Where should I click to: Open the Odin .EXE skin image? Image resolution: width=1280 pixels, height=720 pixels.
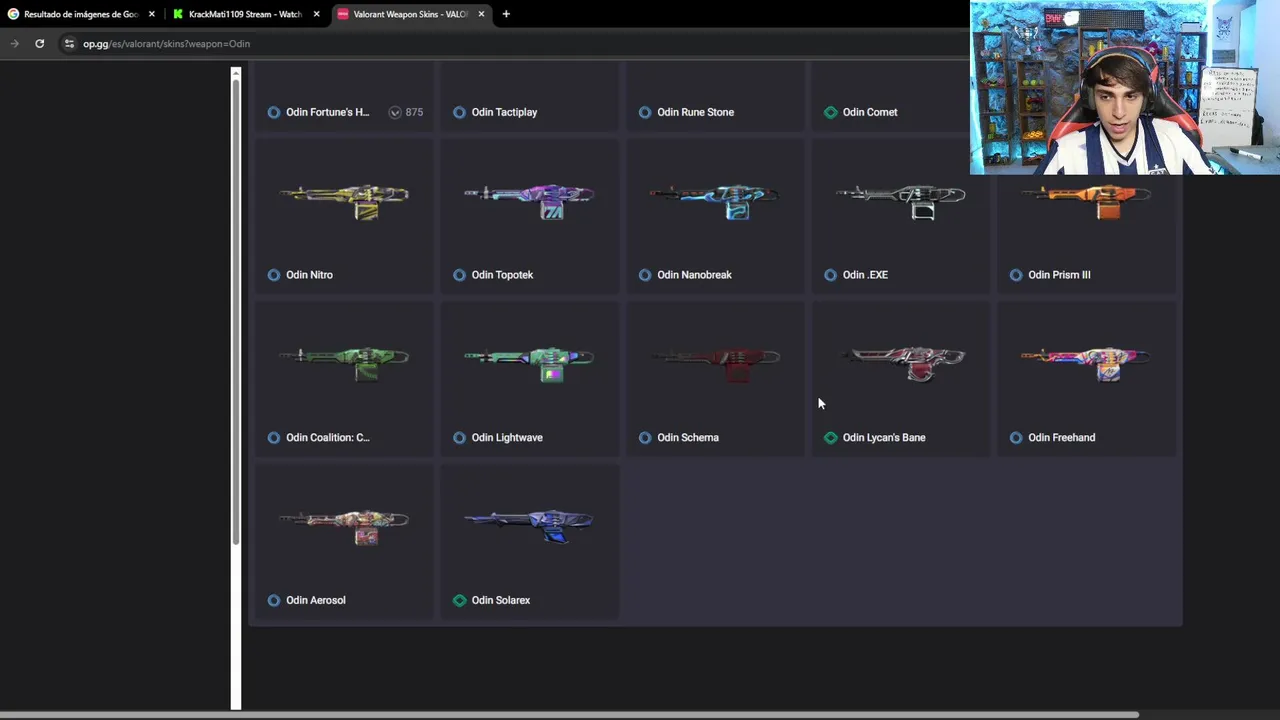point(901,201)
